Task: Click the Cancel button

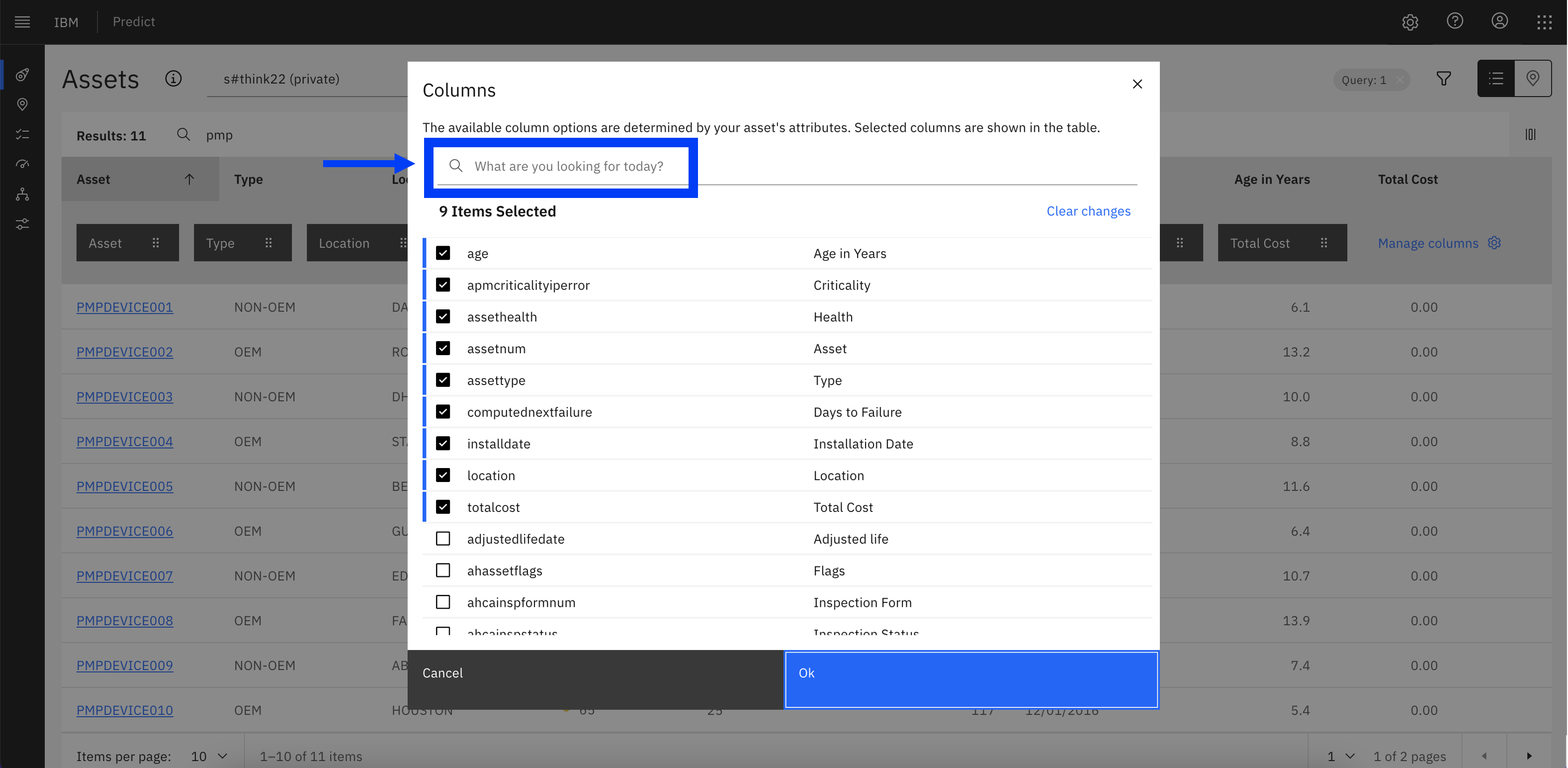Action: coord(595,679)
